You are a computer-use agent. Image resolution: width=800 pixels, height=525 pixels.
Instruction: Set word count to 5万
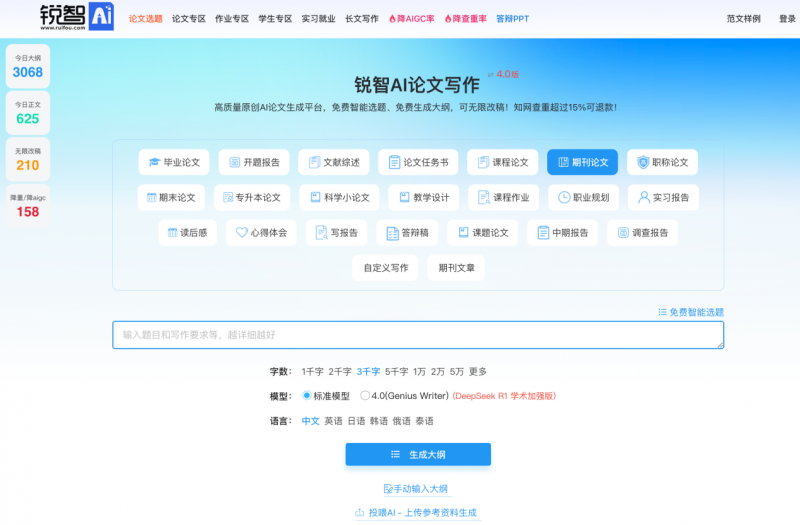tap(457, 371)
